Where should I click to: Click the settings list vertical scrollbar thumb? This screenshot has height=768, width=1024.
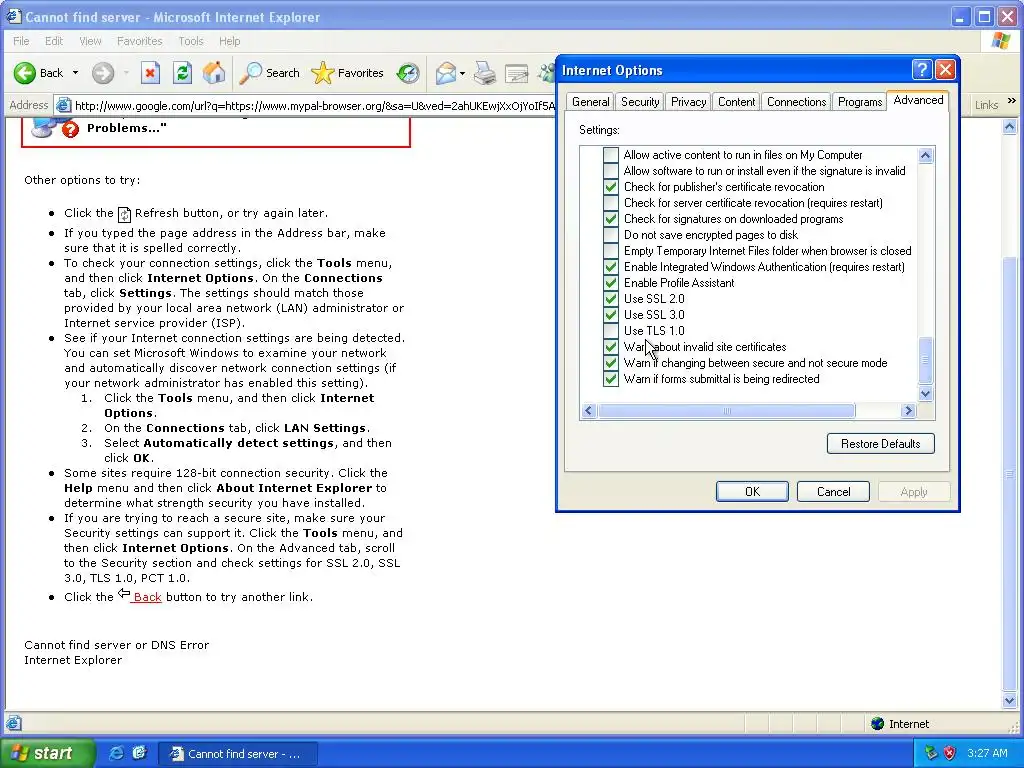tap(925, 360)
